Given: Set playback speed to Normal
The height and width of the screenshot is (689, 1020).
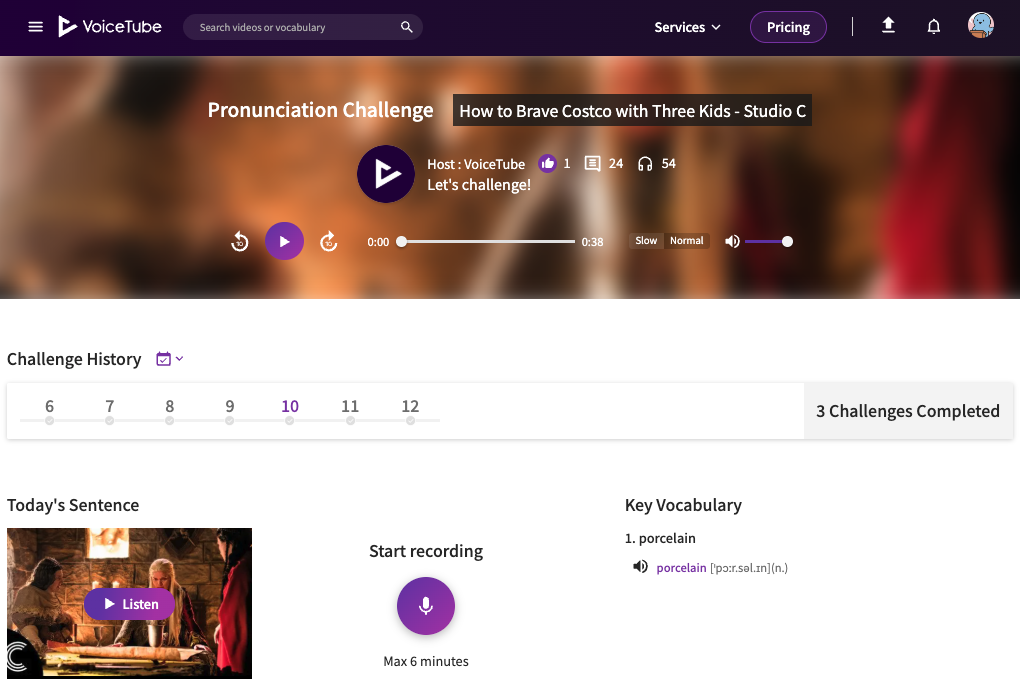Looking at the screenshot, I should [687, 241].
